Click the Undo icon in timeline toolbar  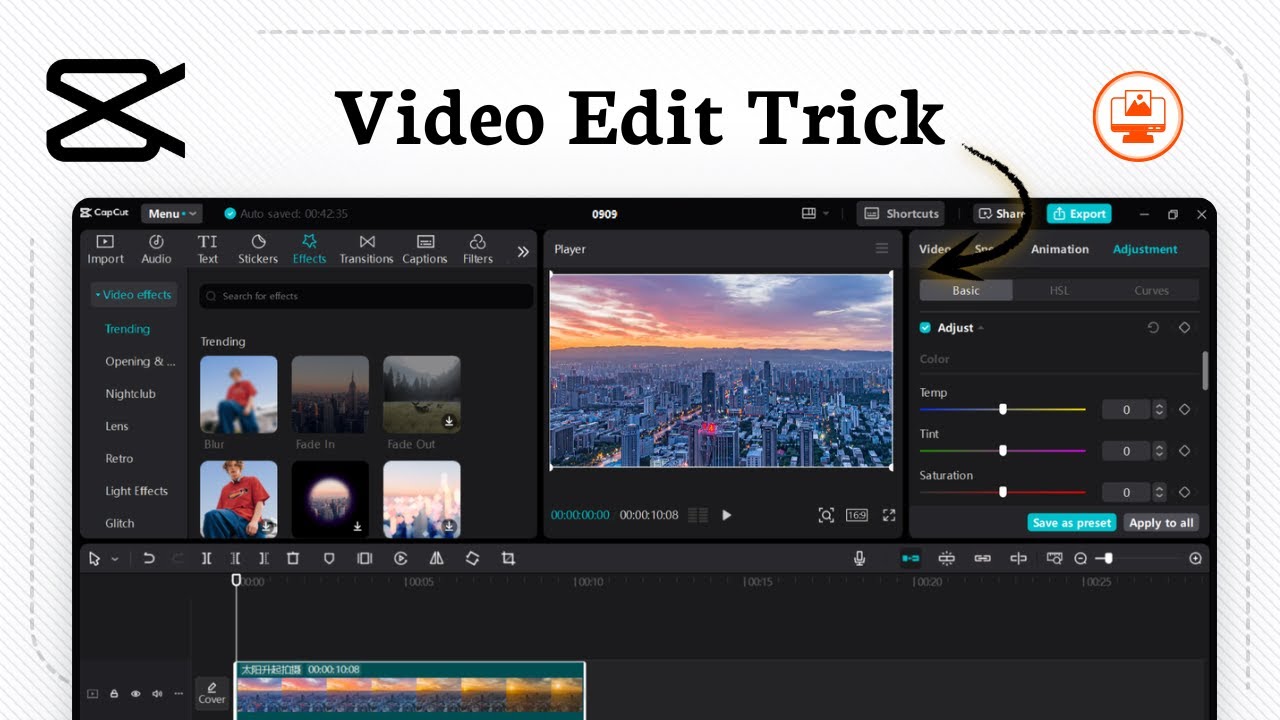point(149,558)
